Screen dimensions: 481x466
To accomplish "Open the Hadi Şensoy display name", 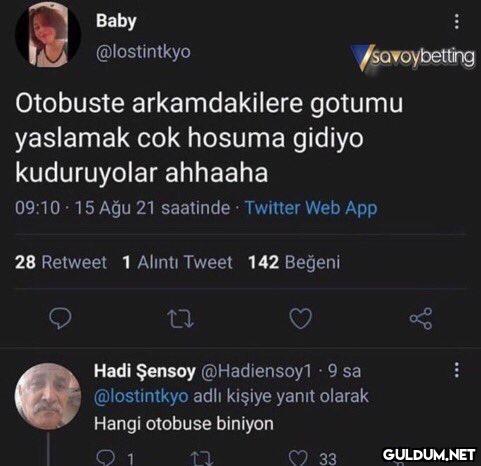I will point(145,371).
